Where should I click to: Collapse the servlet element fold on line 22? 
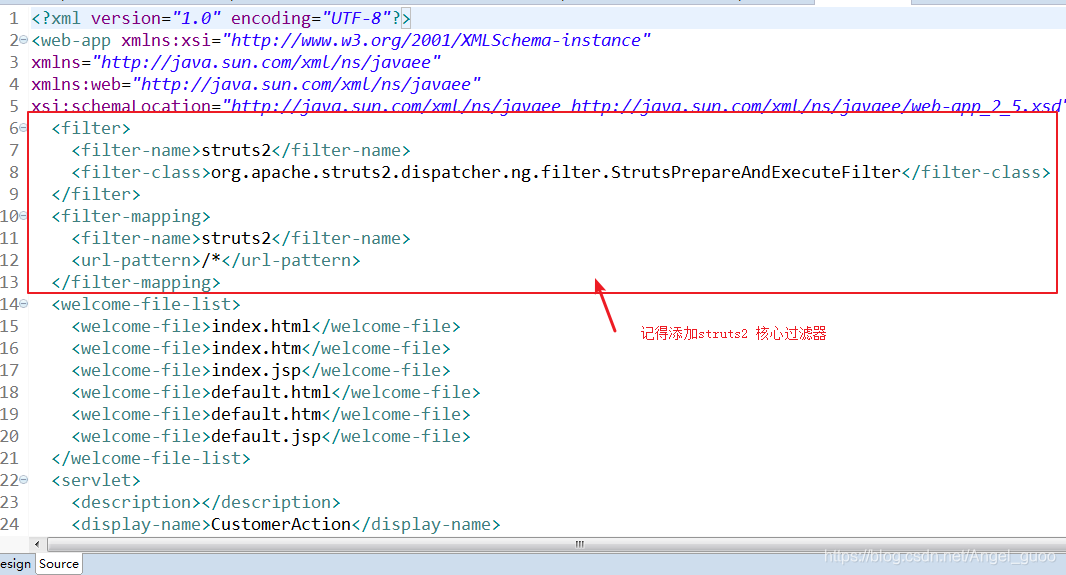(x=24, y=480)
